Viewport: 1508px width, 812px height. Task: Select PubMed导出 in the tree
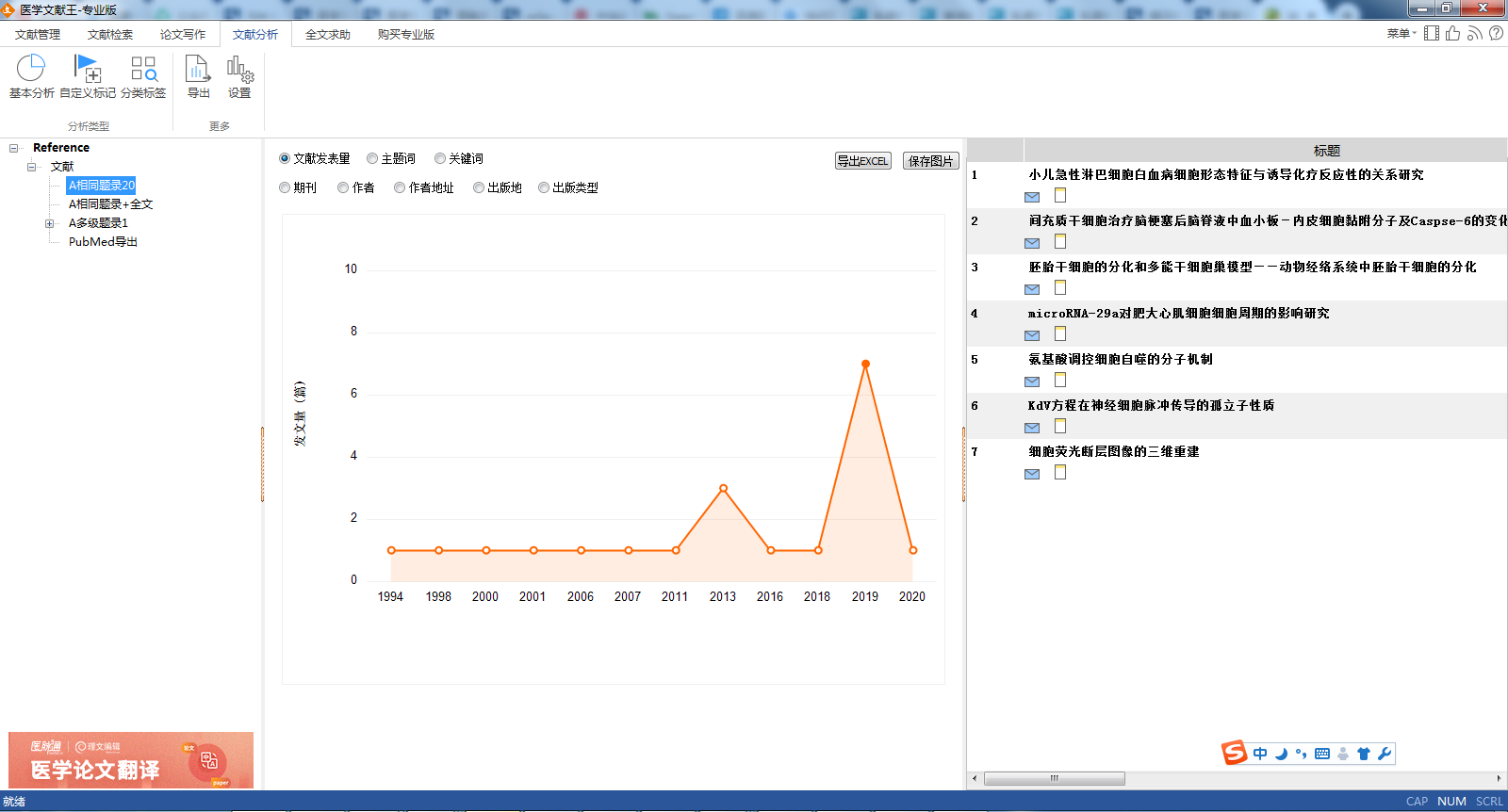tap(103, 242)
